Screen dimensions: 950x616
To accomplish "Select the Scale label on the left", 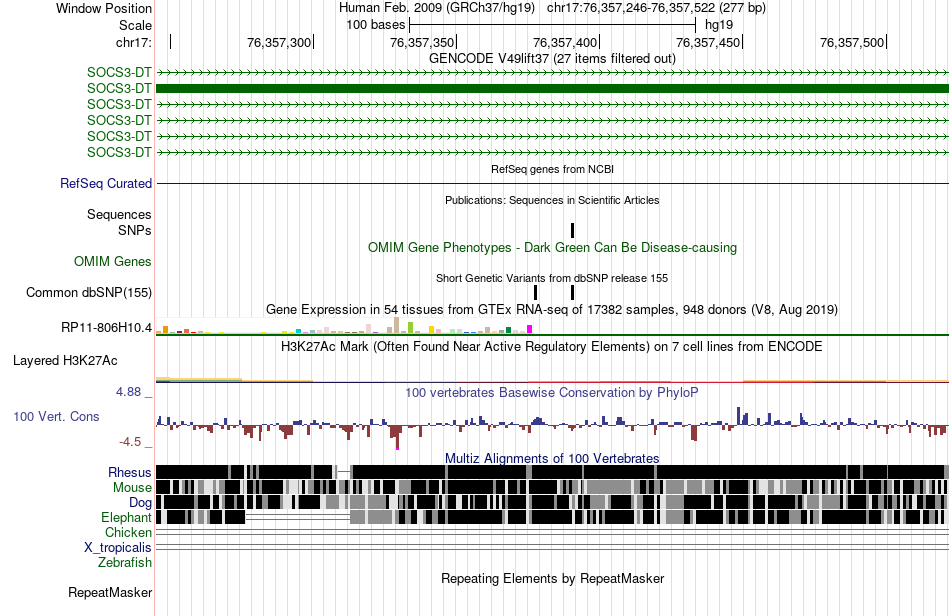I will click(135, 25).
